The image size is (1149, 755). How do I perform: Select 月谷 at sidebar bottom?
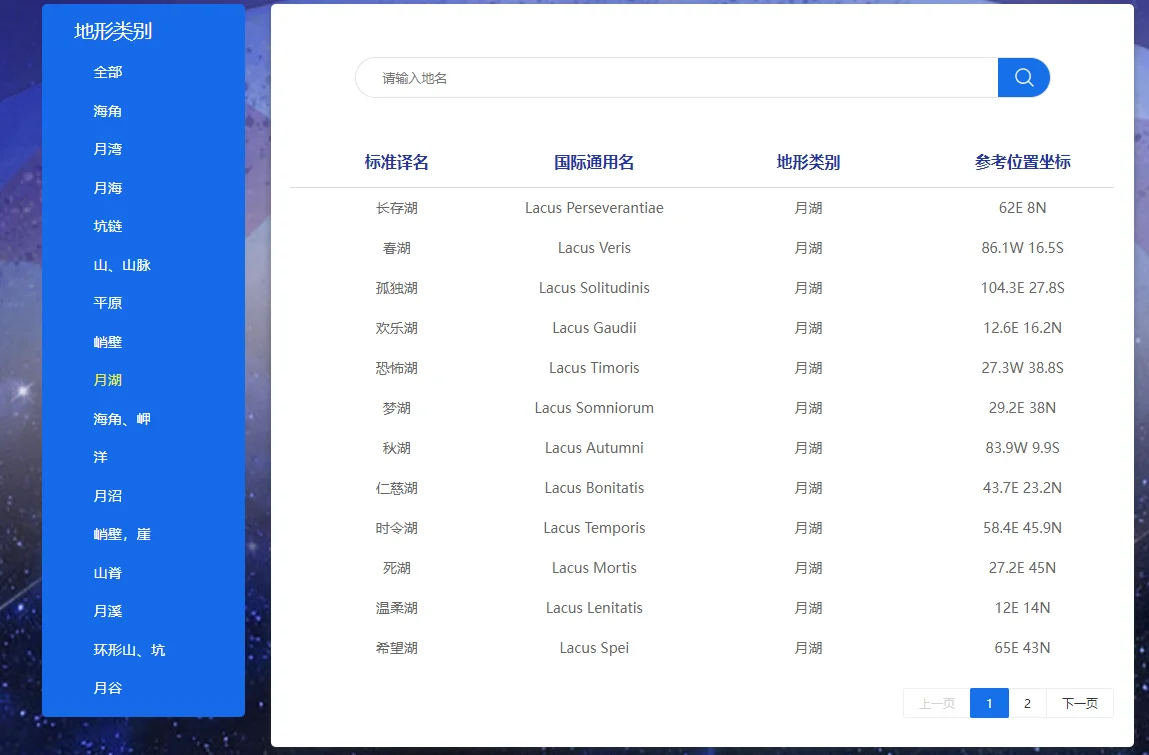pos(108,688)
